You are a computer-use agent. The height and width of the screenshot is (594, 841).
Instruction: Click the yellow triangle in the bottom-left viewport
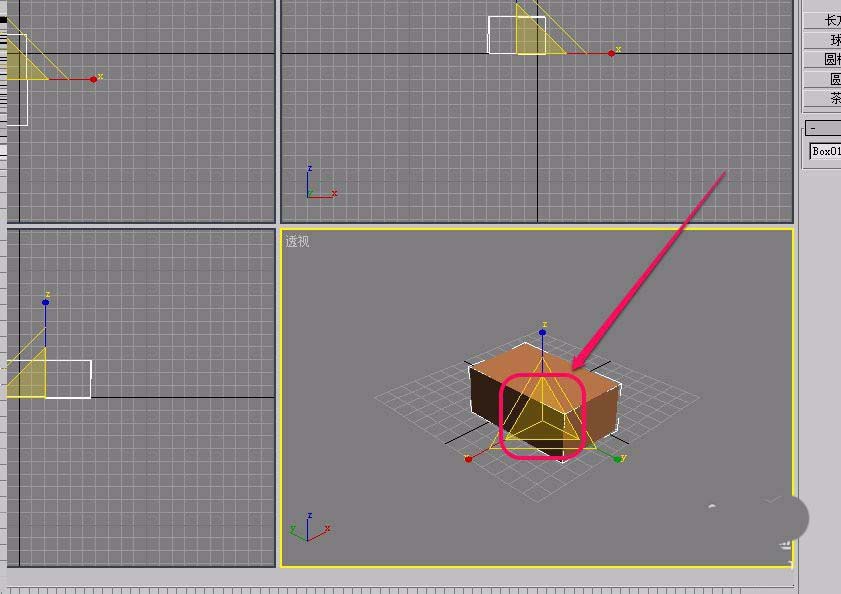tap(30, 377)
